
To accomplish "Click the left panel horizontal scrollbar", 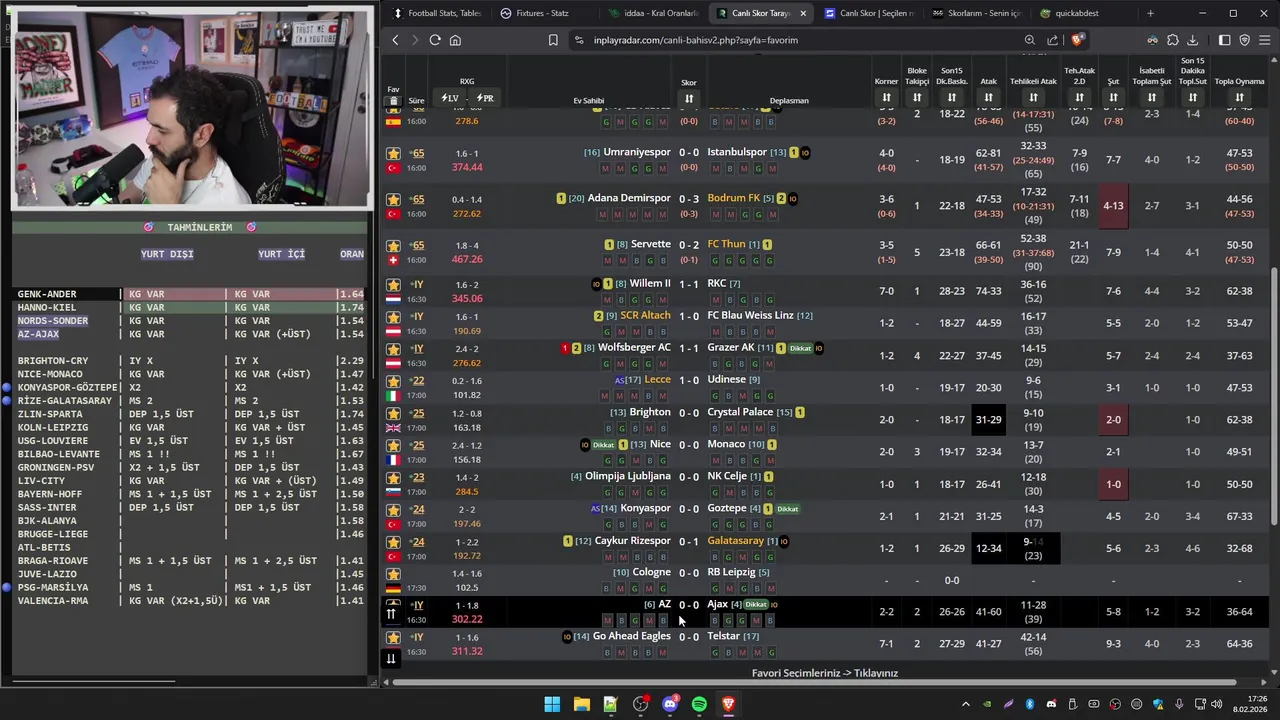I will coord(95,681).
